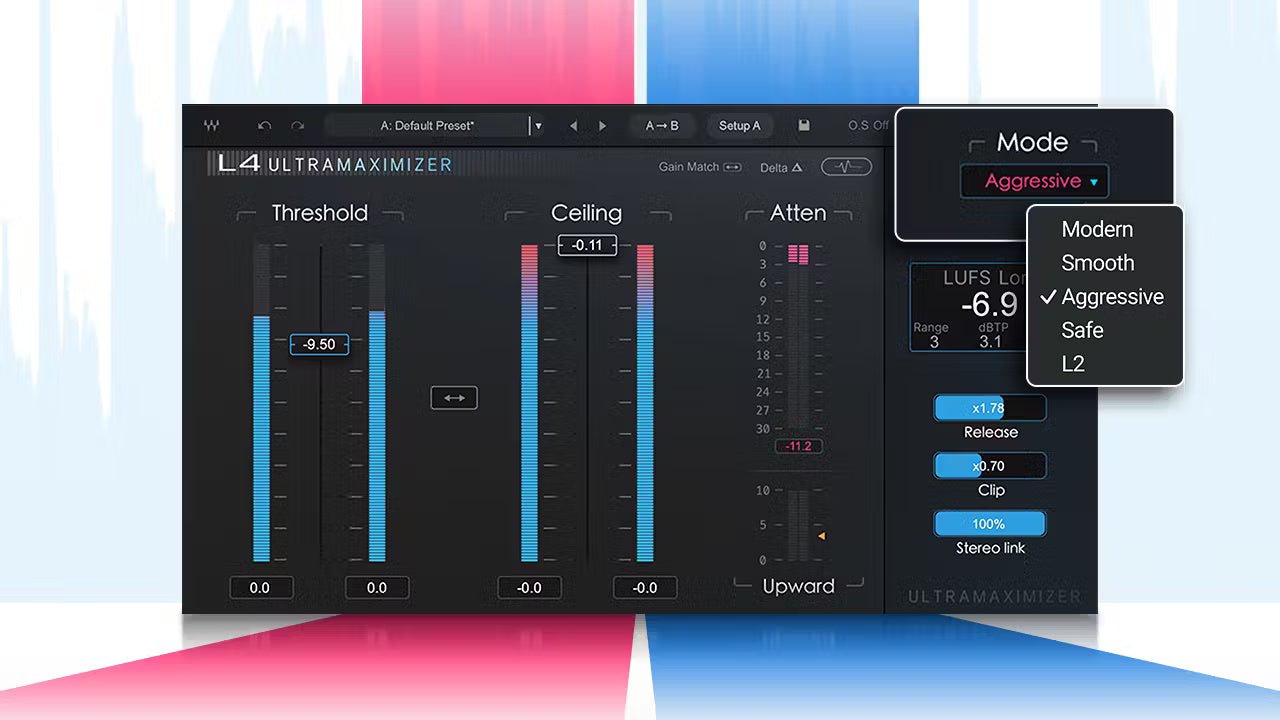Screen dimensions: 1280x720
Task: Select L2 from the mode list
Action: click(x=1073, y=364)
